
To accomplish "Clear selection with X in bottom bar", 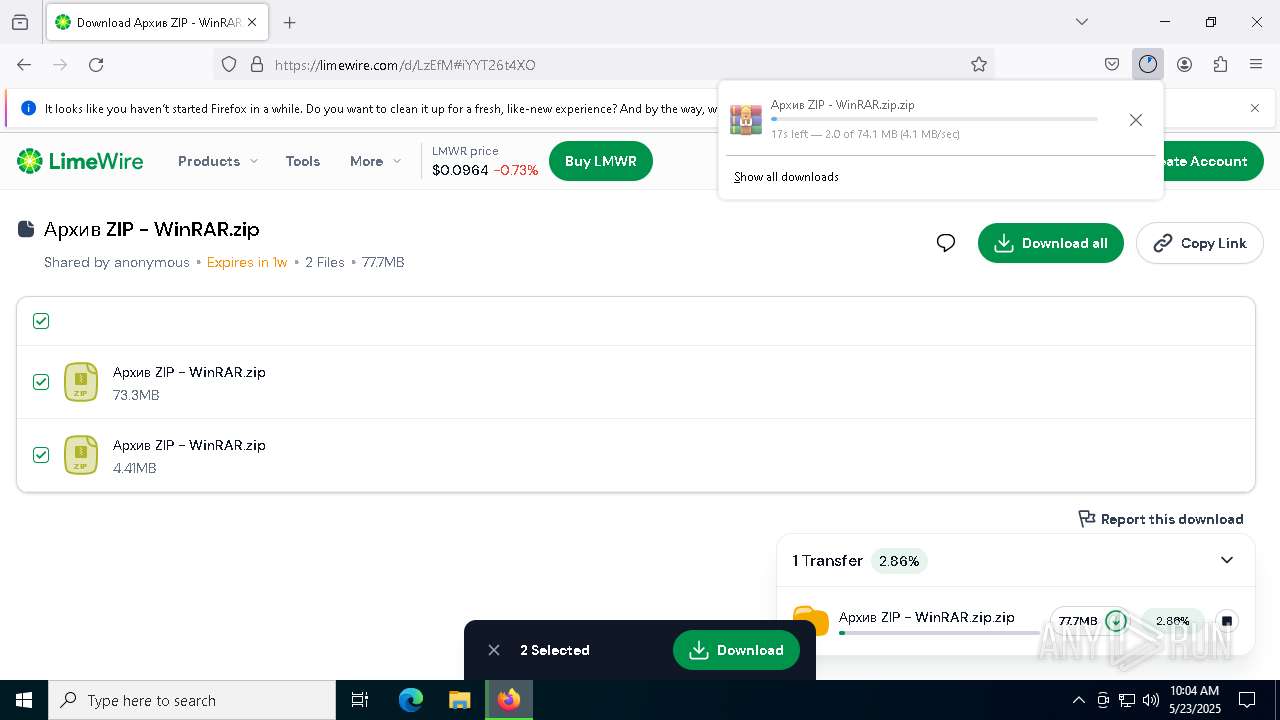I will 494,650.
